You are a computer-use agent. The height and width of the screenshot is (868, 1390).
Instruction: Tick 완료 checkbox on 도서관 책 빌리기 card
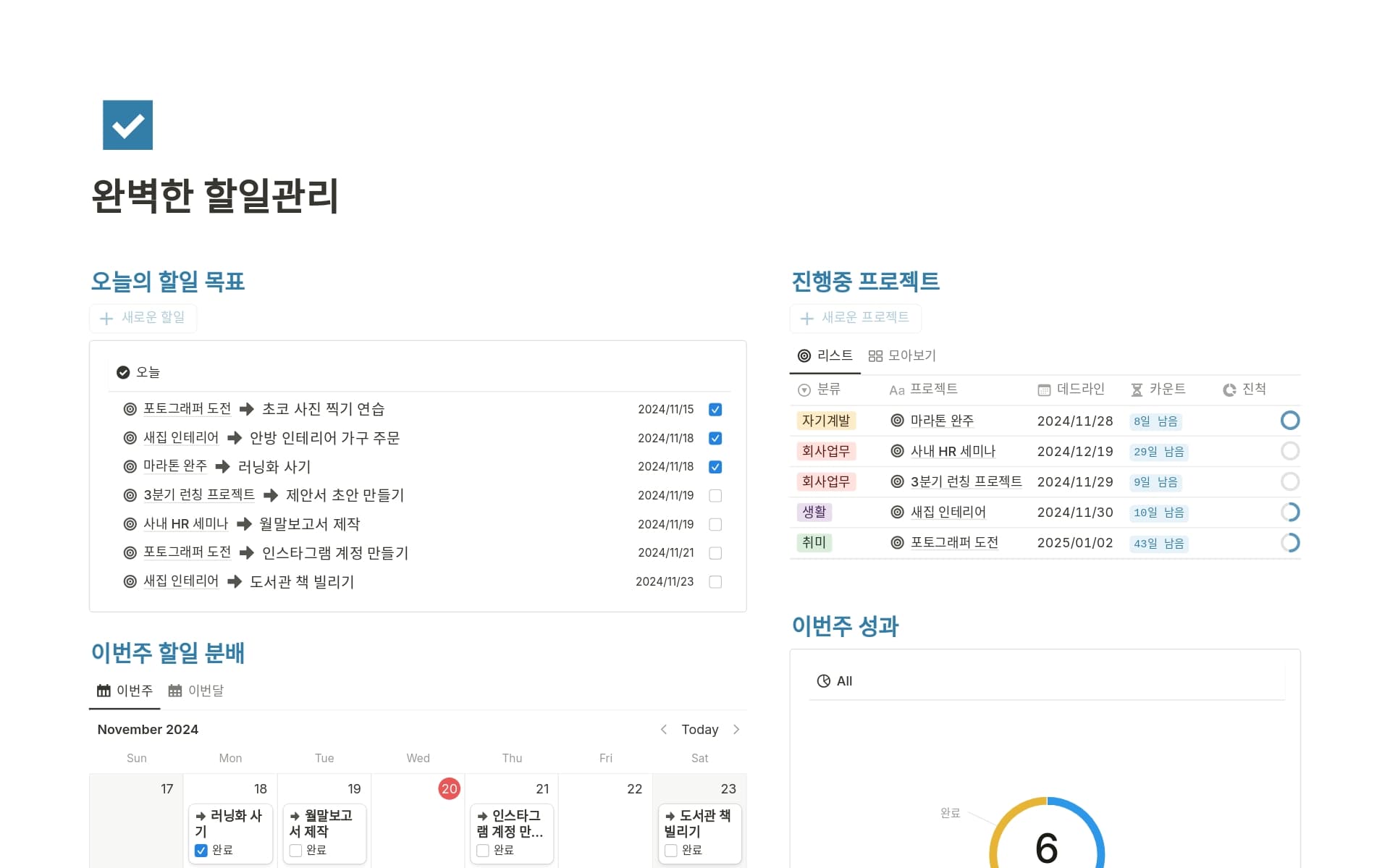coord(671,851)
